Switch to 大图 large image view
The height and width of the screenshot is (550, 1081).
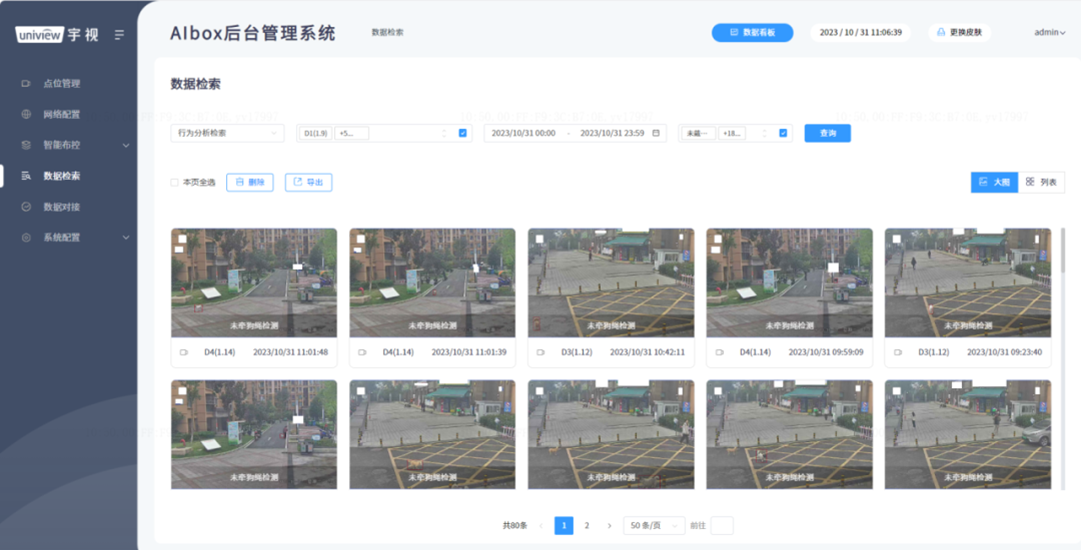click(x=994, y=182)
